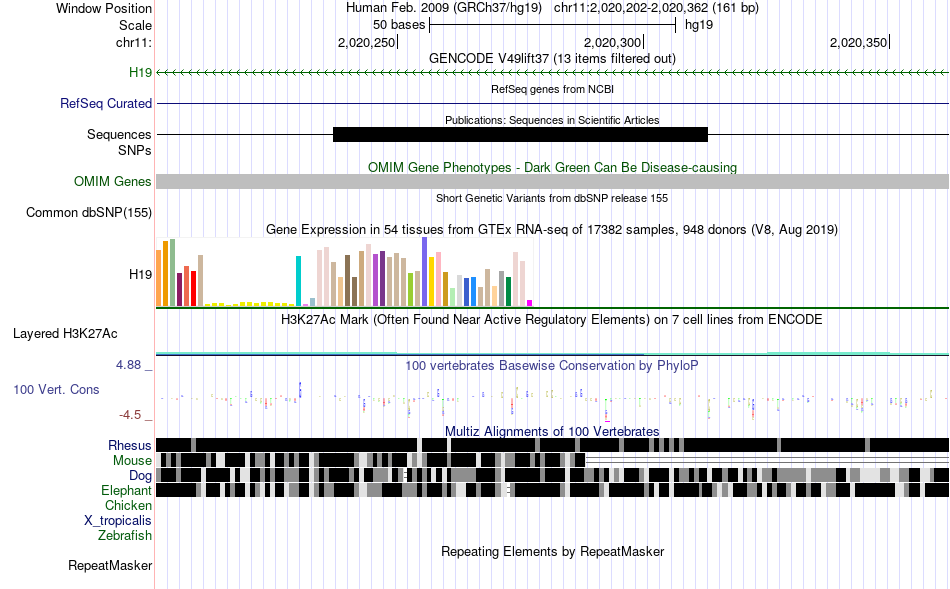
Task: Click '100 vertebrates Basewise Conservation by PhyloP' title
Action: (x=552, y=365)
